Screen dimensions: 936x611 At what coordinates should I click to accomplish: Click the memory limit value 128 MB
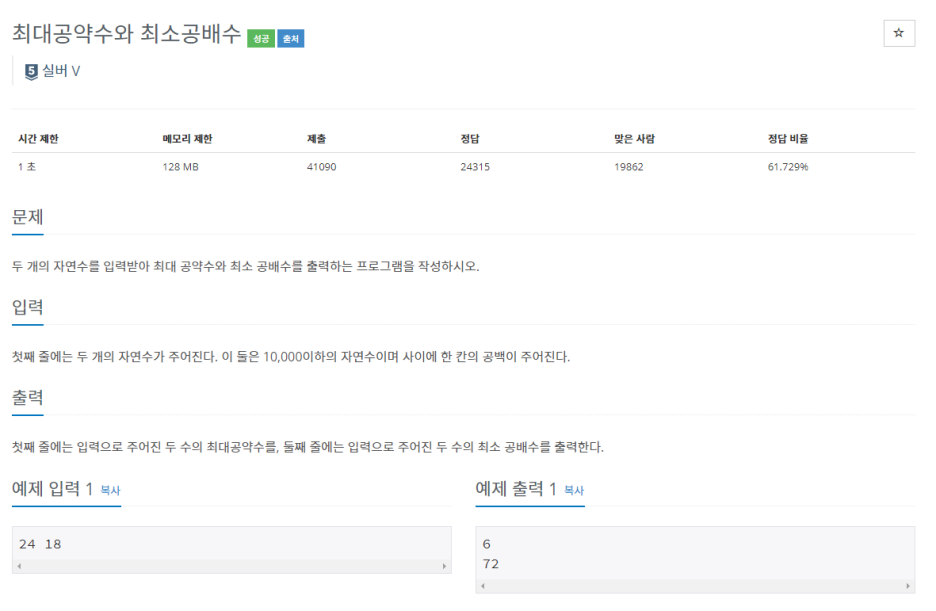pyautogui.click(x=180, y=167)
